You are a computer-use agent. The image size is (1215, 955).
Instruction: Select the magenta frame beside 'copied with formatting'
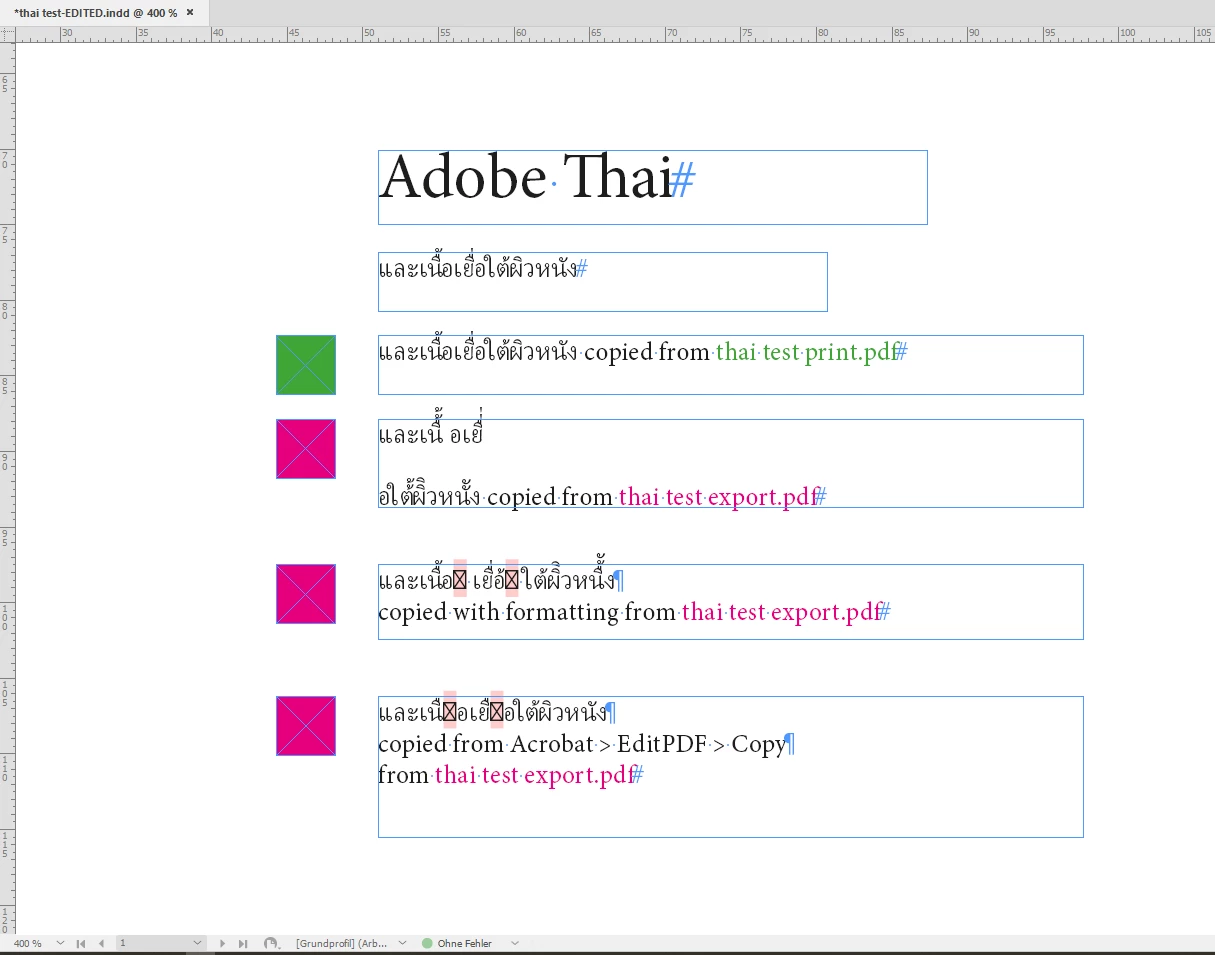tap(306, 594)
